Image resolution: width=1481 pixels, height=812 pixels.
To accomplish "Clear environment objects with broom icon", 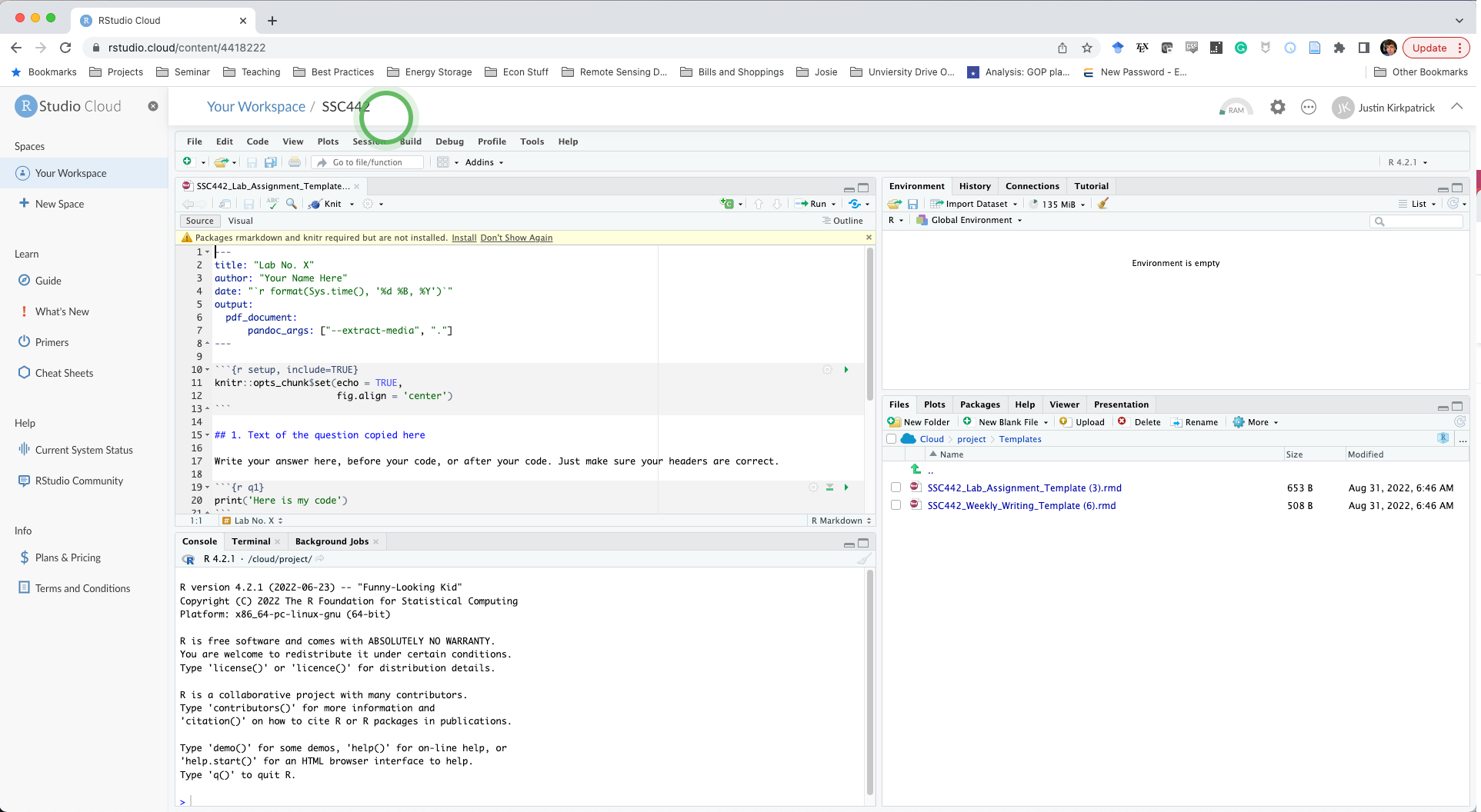I will click(x=1103, y=204).
